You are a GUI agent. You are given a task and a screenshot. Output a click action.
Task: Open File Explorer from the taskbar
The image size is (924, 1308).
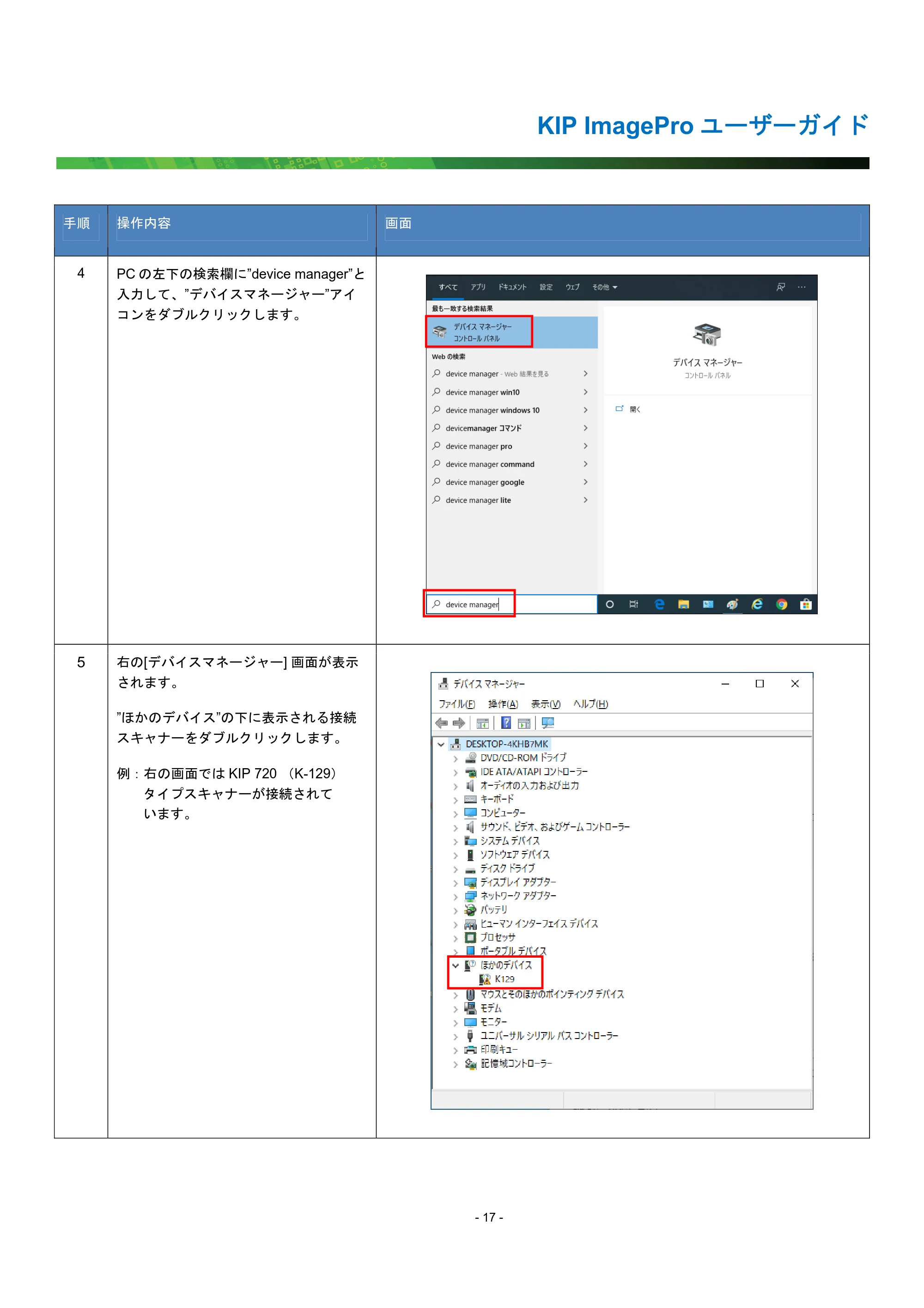[683, 605]
